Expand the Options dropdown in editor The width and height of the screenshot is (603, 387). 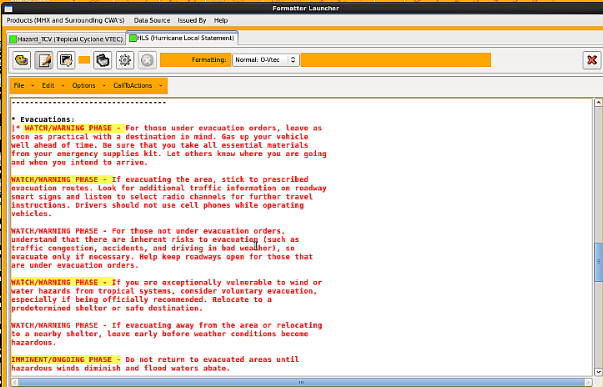pos(88,85)
